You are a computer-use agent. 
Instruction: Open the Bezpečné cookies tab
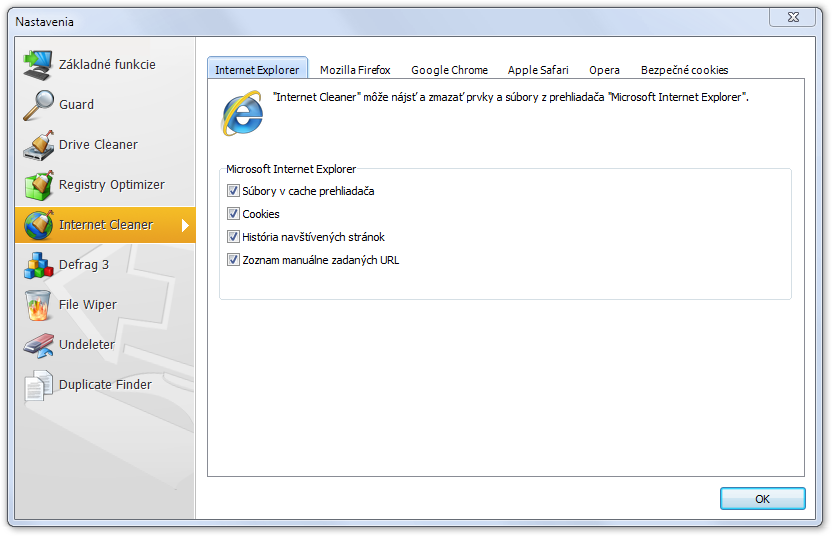click(684, 70)
